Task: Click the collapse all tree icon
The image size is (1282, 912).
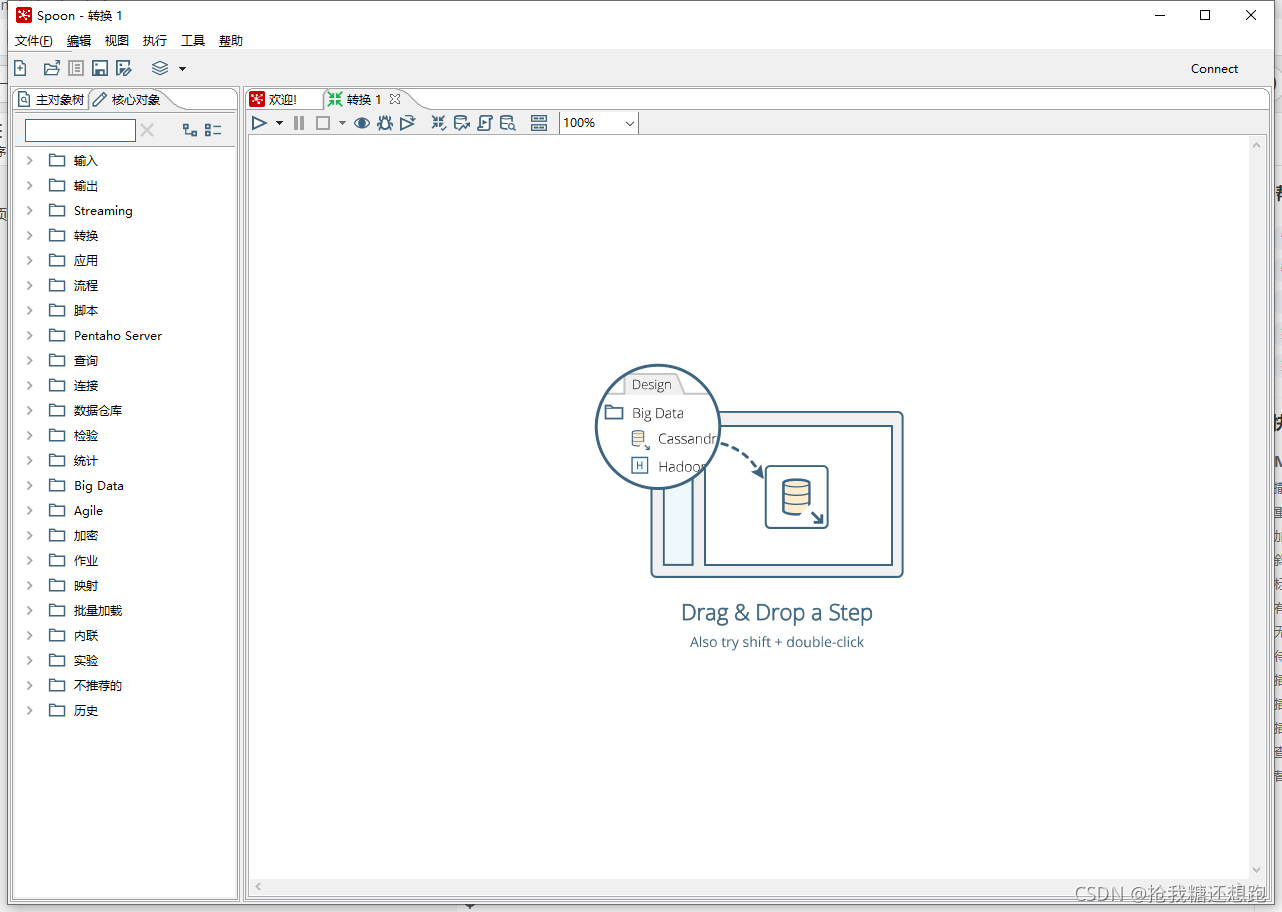Action: point(213,130)
